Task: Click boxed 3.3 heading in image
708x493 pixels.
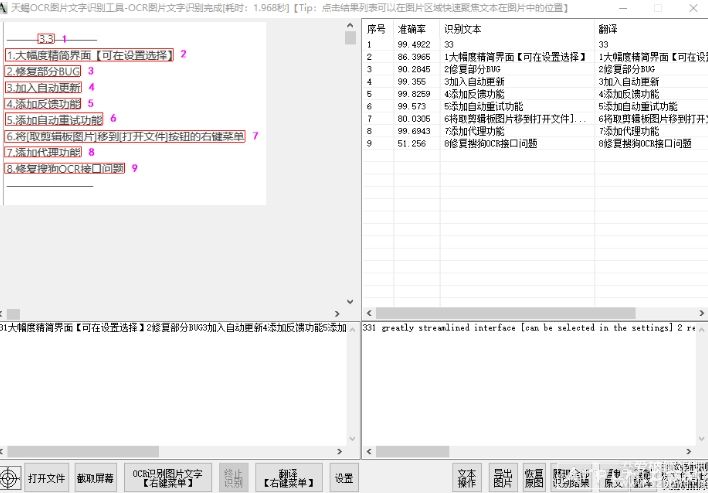Action: 46,39
